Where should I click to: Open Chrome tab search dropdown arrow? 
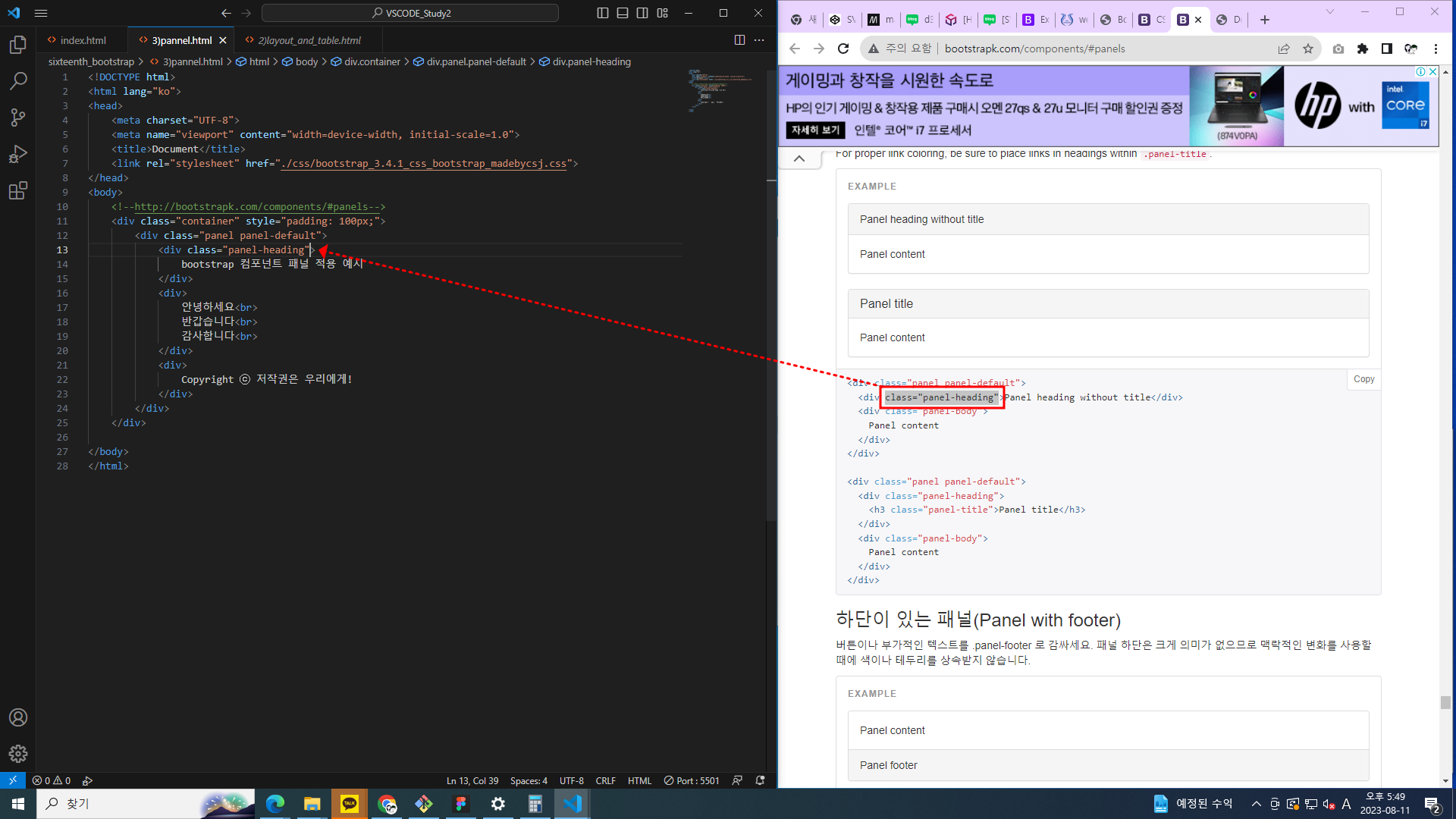tap(1329, 12)
